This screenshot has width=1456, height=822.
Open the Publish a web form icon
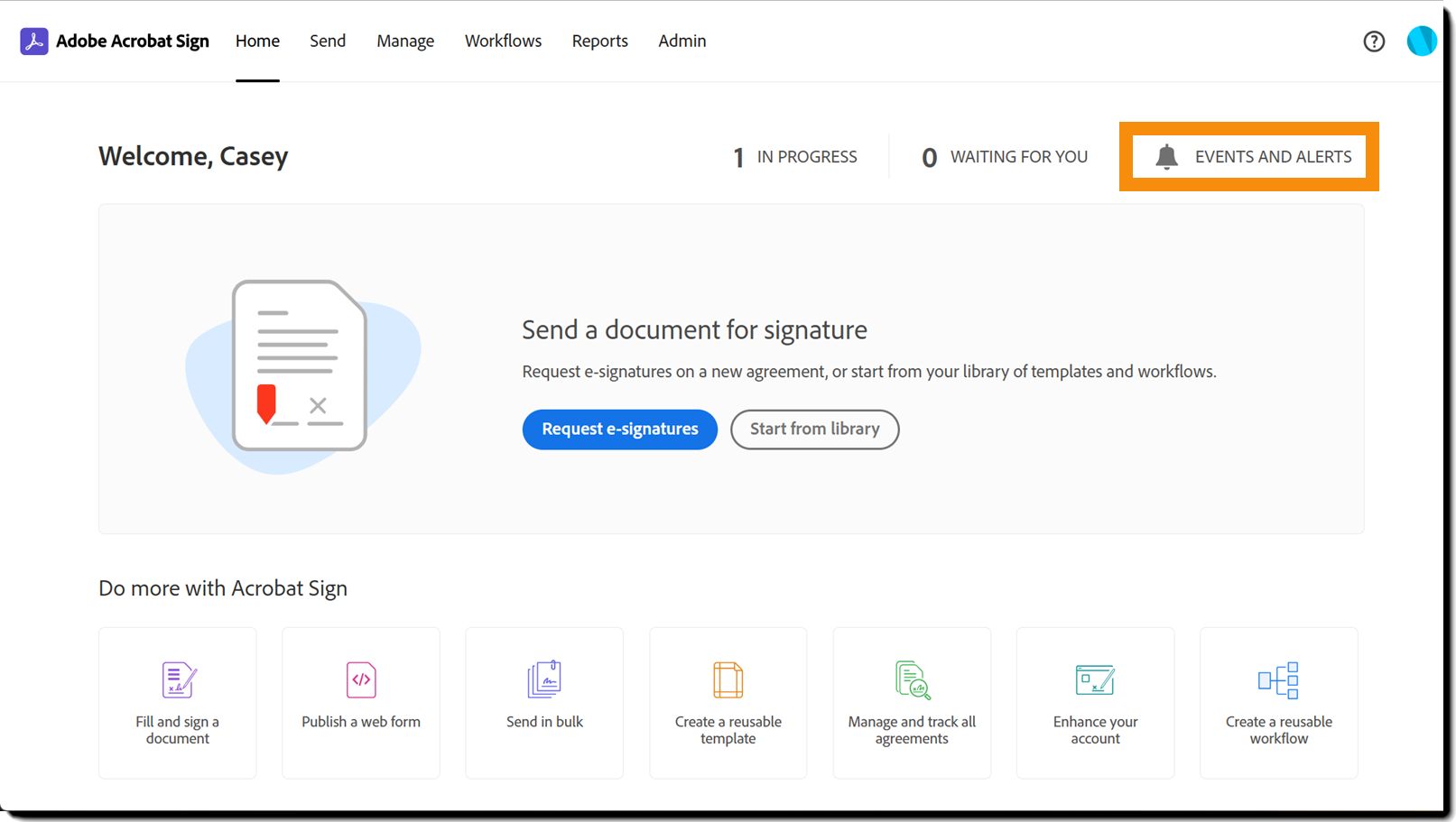point(361,680)
